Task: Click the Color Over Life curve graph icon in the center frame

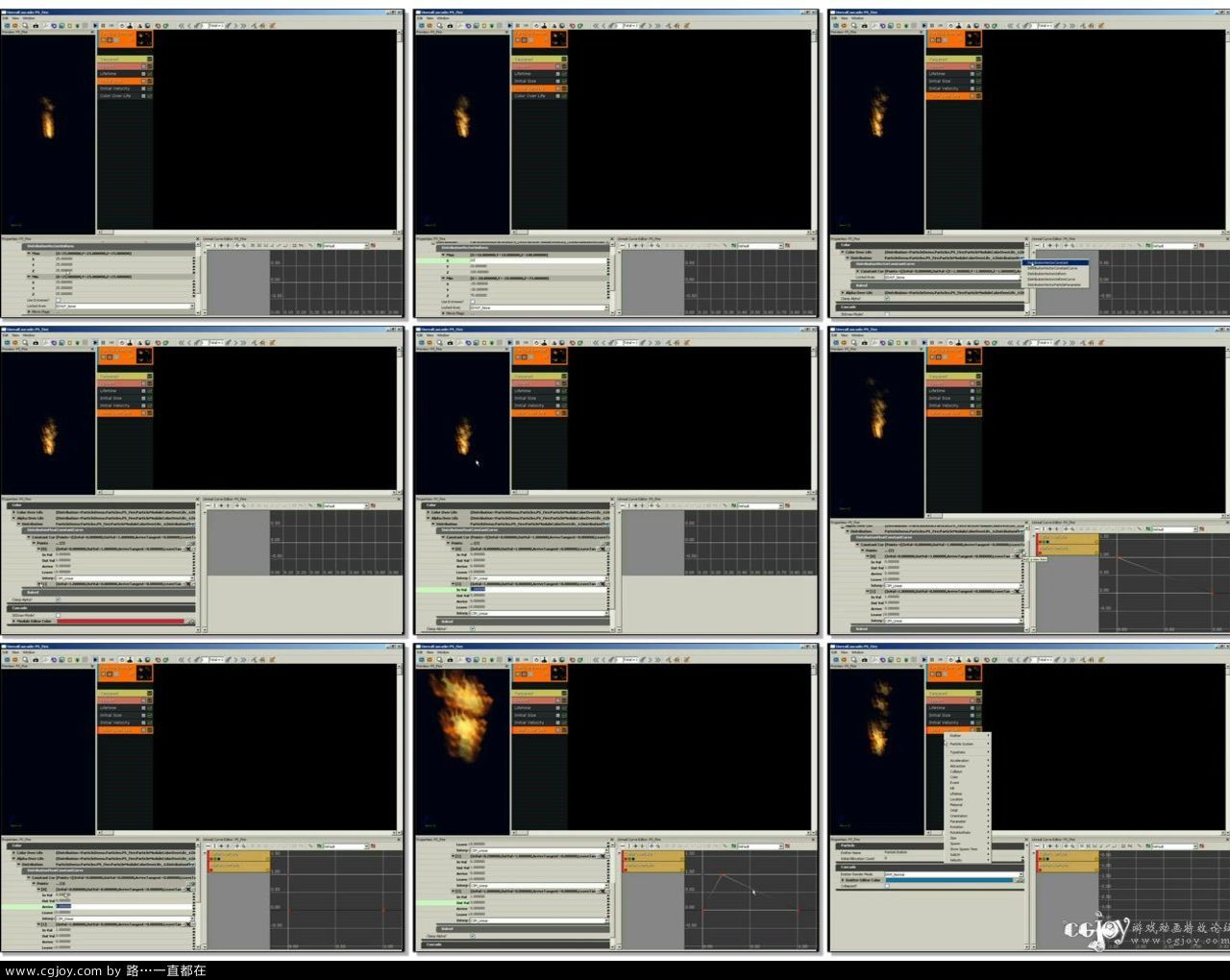Action: [565, 413]
